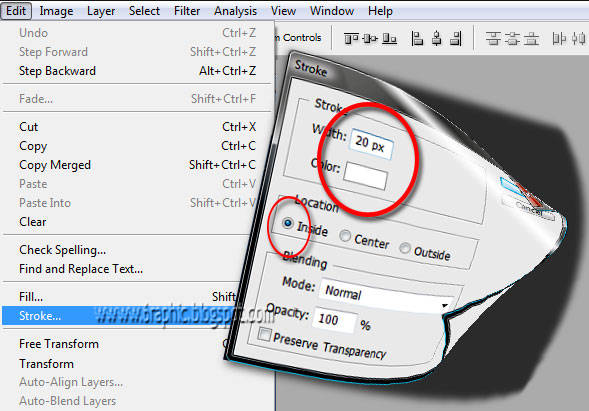Click the Distribute left edges icon
Image resolution: width=589 pixels, height=411 pixels.
click(559, 38)
